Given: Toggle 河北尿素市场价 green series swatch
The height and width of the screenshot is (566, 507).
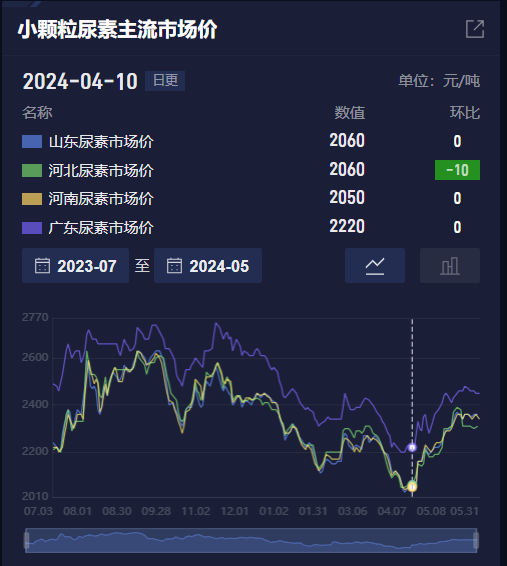Looking at the screenshot, I should 32,170.
